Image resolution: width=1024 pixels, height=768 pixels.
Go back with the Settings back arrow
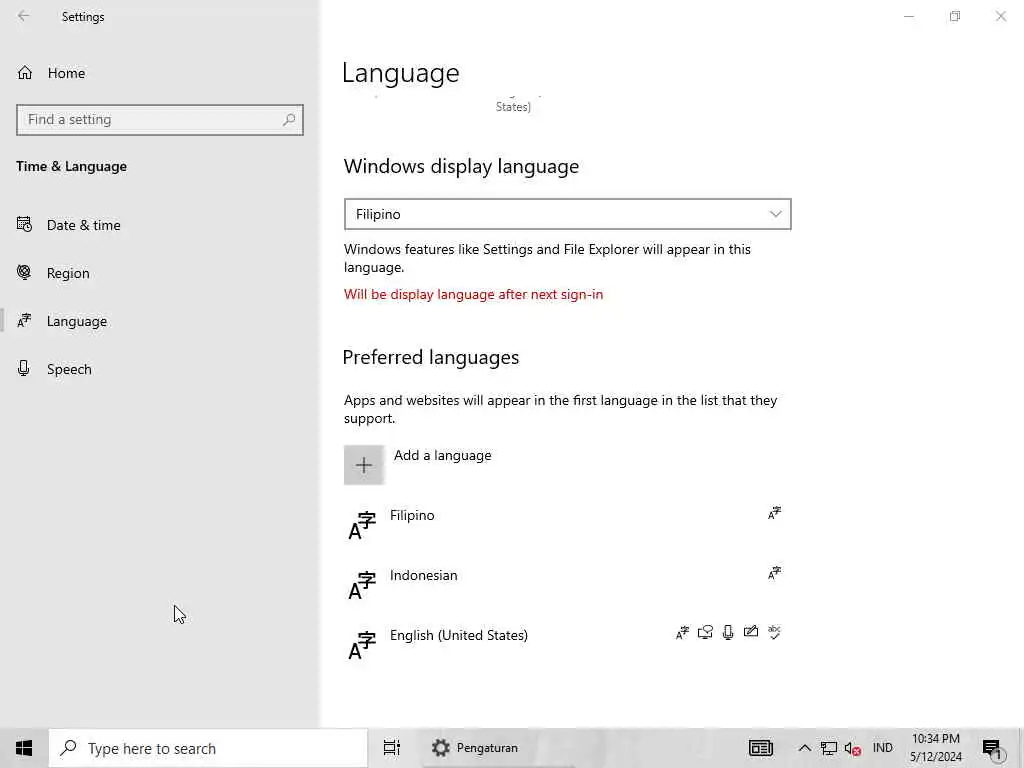[24, 16]
